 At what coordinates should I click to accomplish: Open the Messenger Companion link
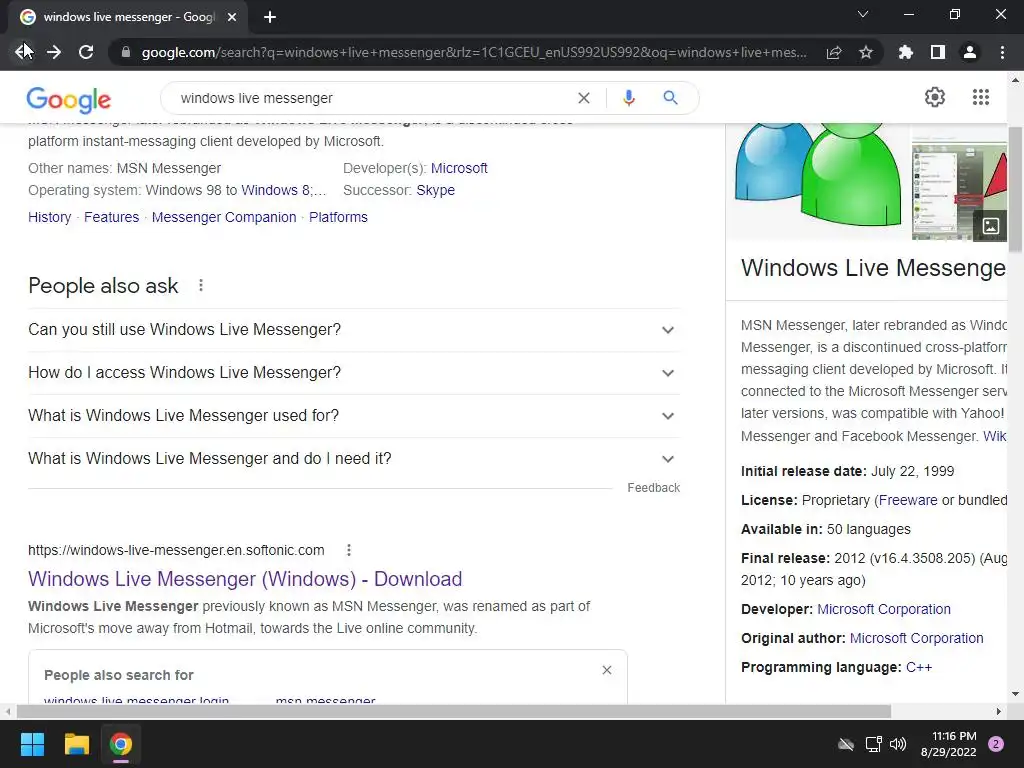[224, 217]
